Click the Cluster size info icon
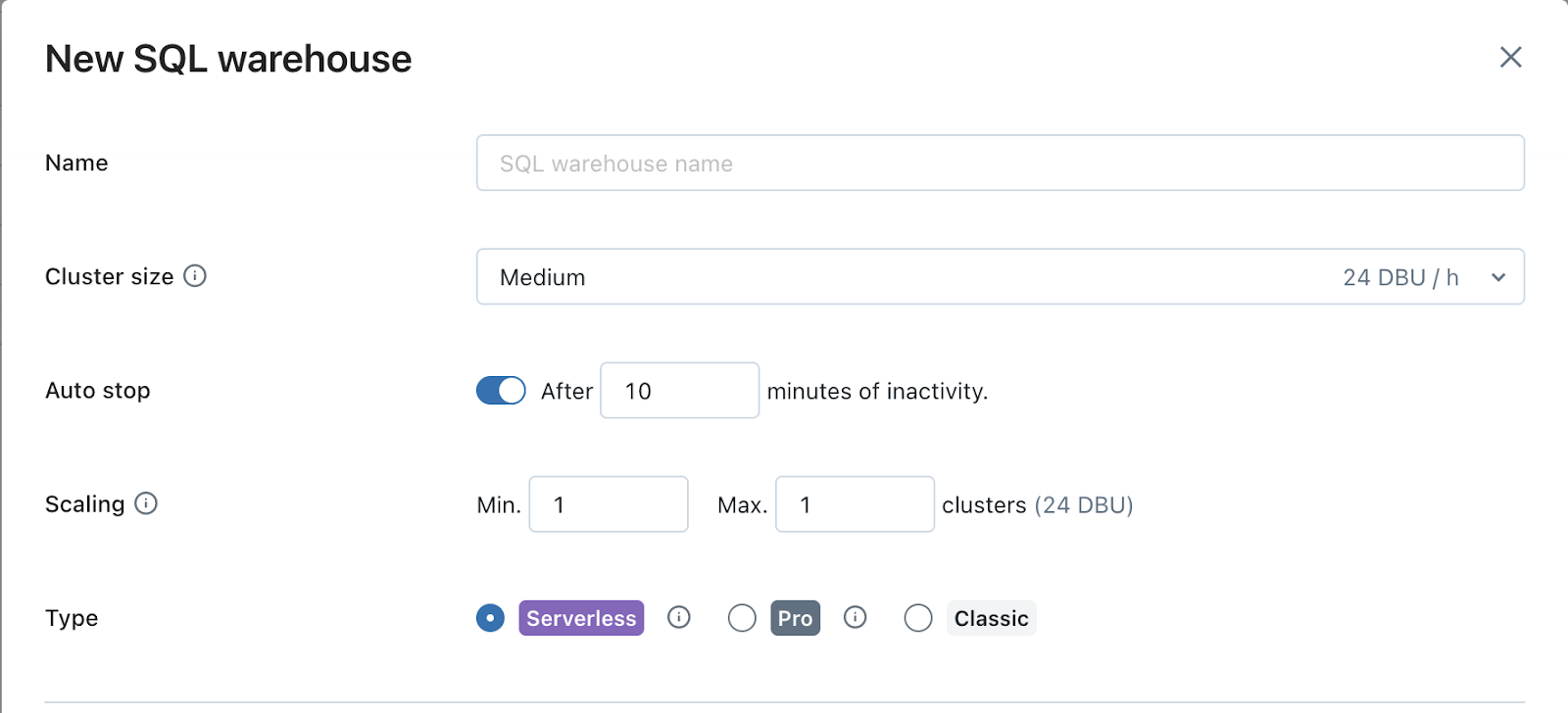Screen dimensions: 1568x713 click(x=195, y=276)
